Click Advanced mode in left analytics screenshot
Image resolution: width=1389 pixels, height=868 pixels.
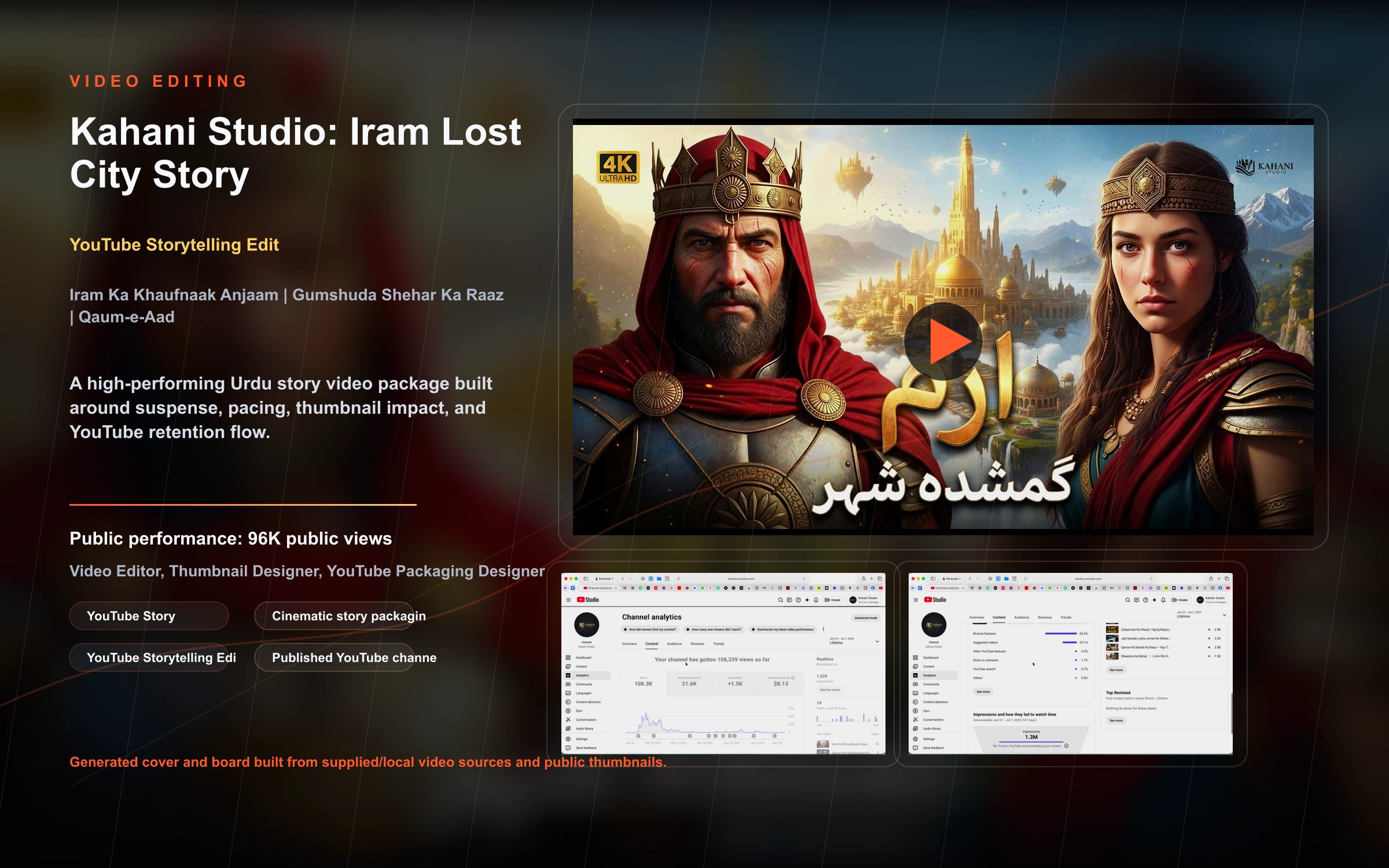click(x=866, y=618)
